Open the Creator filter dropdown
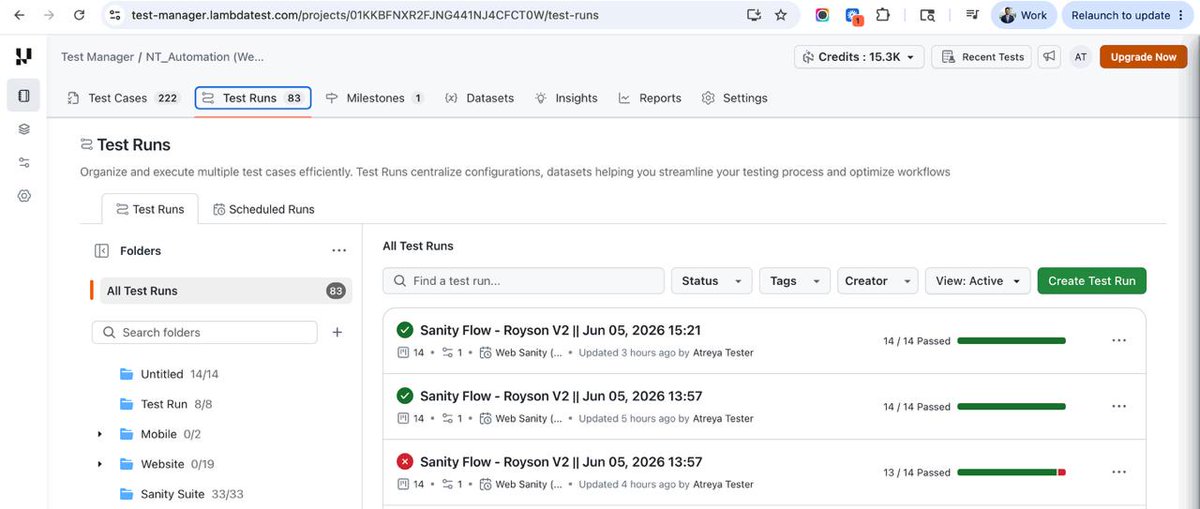 [x=876, y=281]
